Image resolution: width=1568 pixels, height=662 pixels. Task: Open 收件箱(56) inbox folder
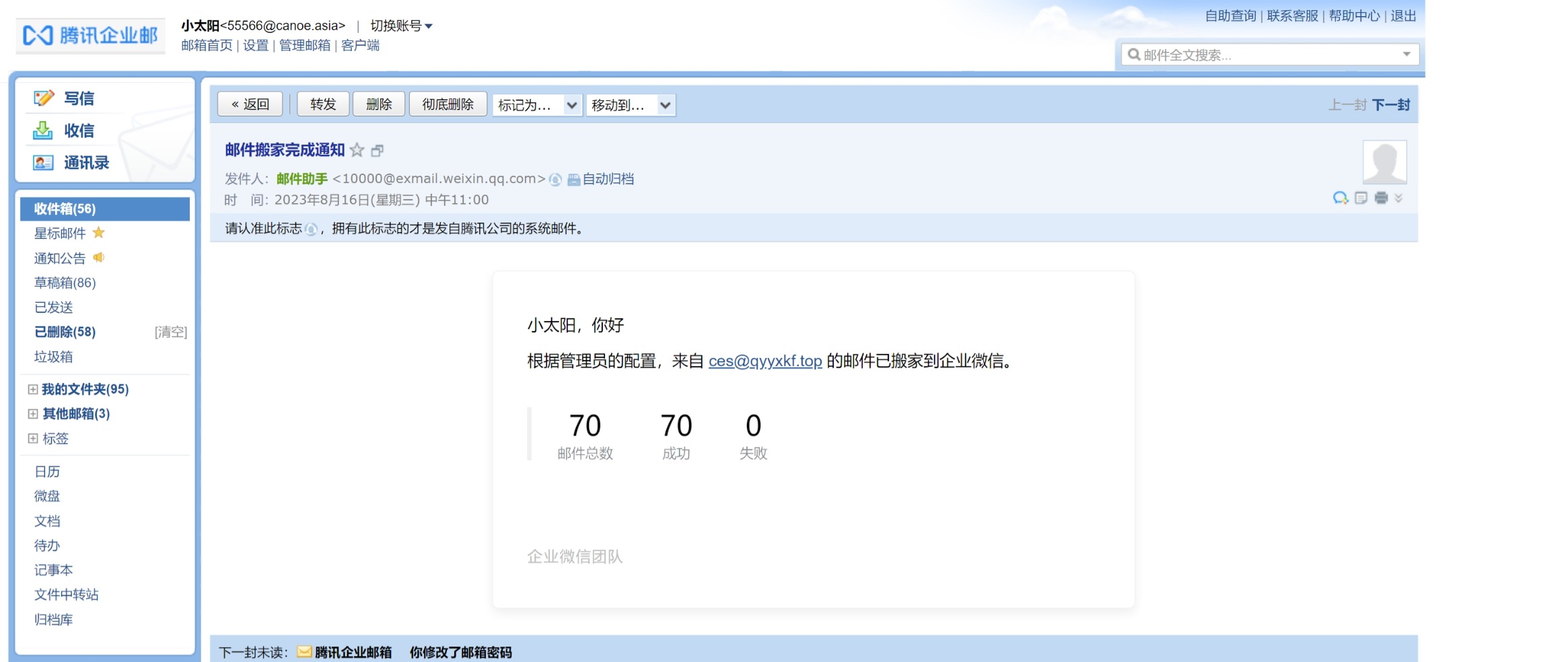point(105,209)
